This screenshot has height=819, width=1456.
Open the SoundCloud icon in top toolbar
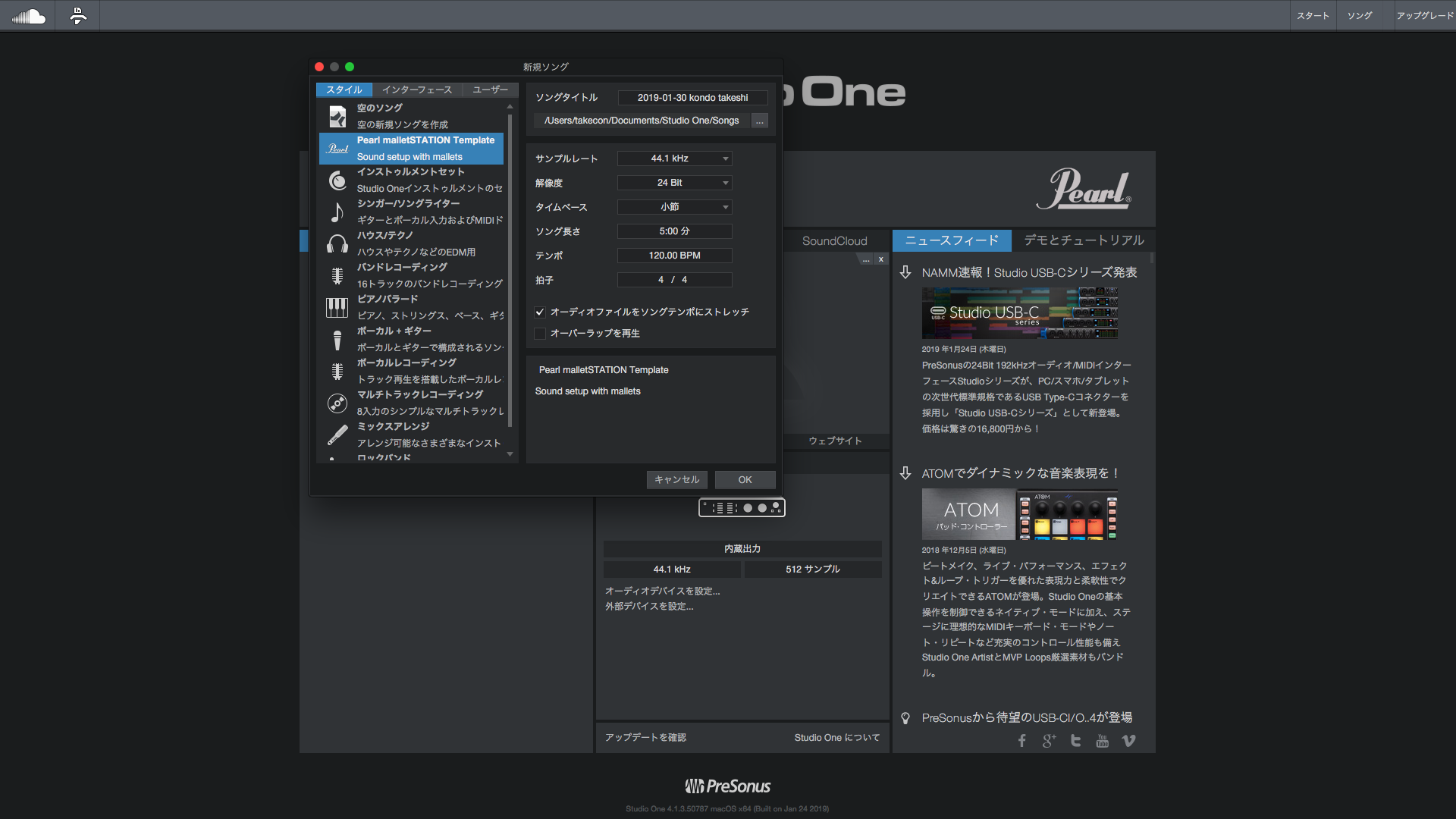tap(28, 15)
